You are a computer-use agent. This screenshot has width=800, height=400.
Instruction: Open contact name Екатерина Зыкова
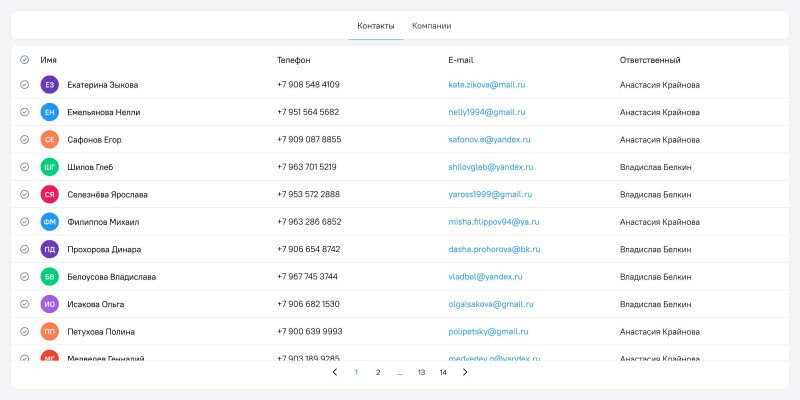coord(103,85)
